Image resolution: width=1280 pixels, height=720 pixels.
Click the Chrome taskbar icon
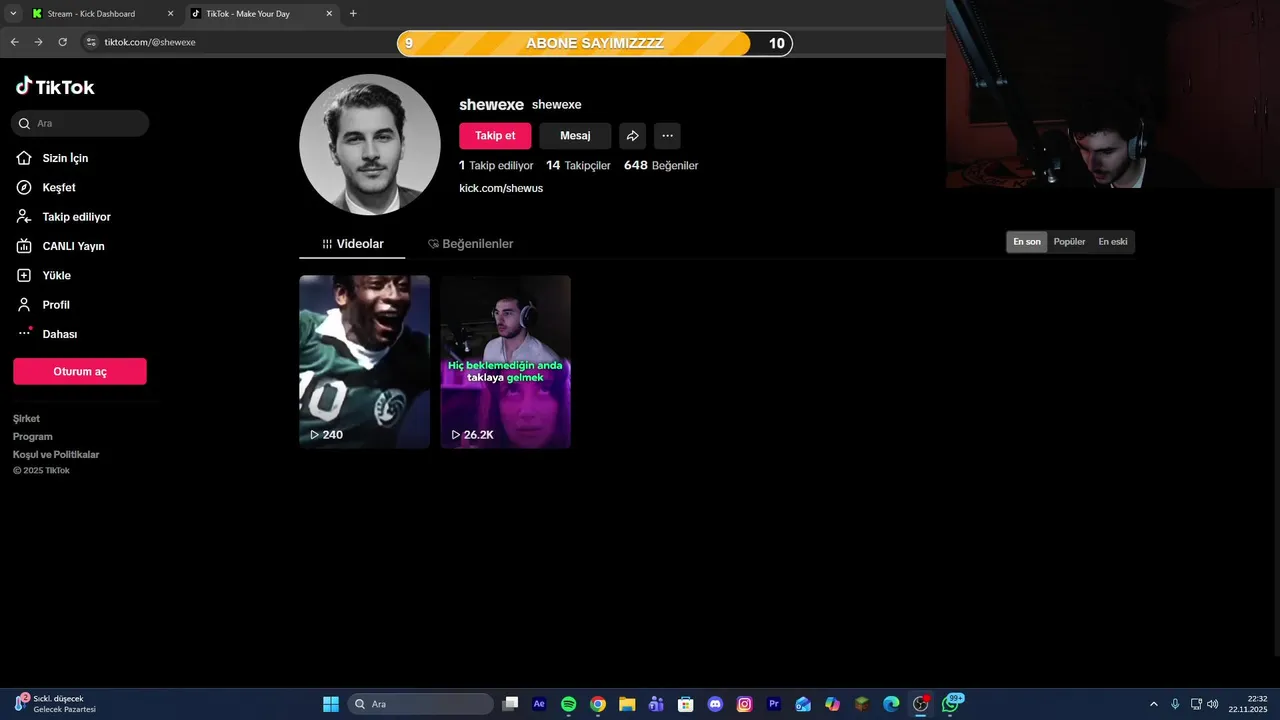pos(598,704)
